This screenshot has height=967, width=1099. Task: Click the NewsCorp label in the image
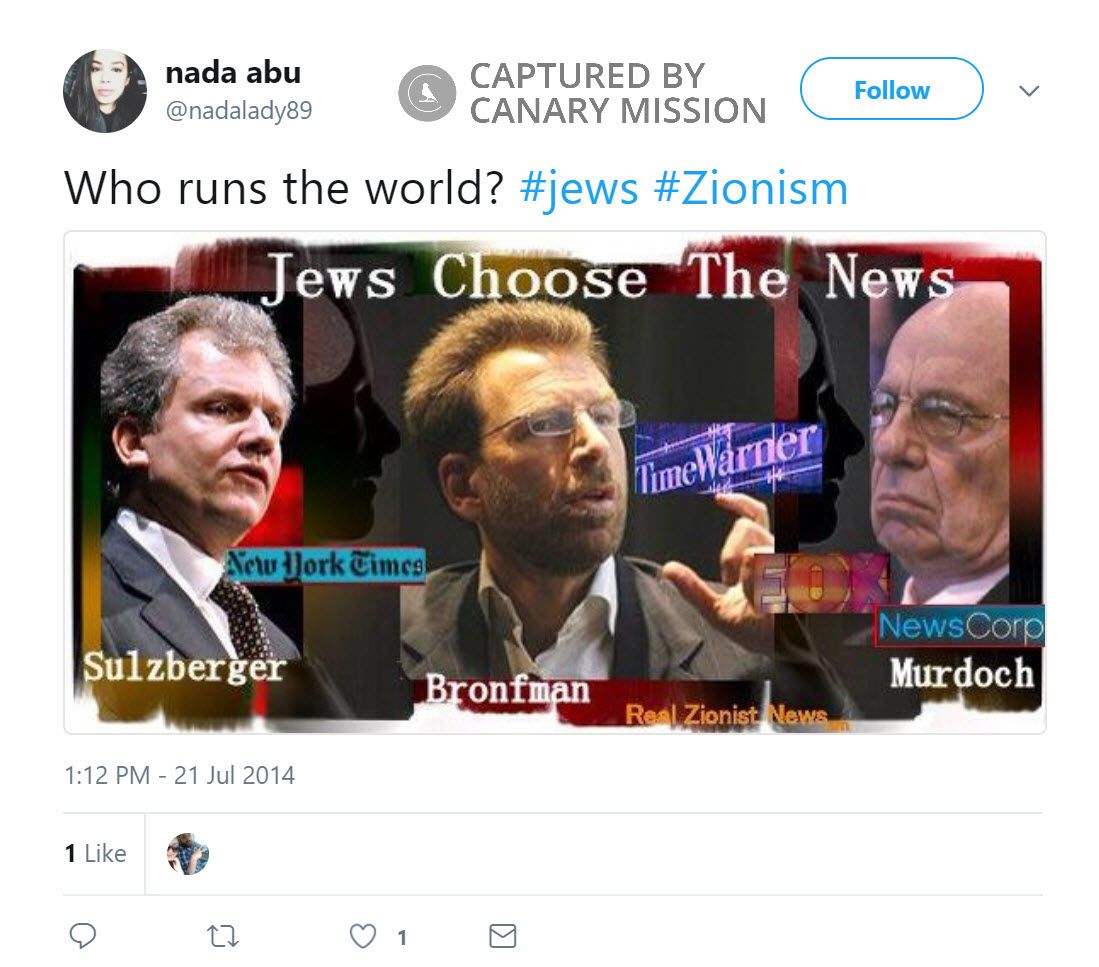(960, 626)
